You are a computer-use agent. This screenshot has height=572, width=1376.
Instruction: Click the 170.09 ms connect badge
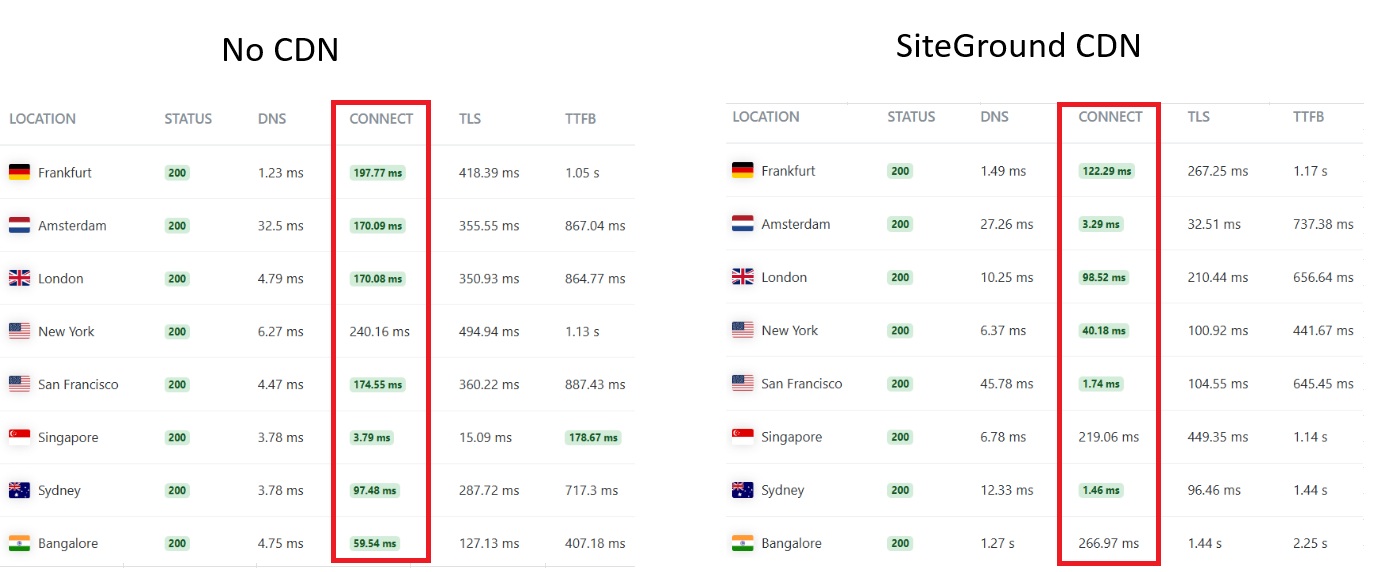tap(378, 225)
